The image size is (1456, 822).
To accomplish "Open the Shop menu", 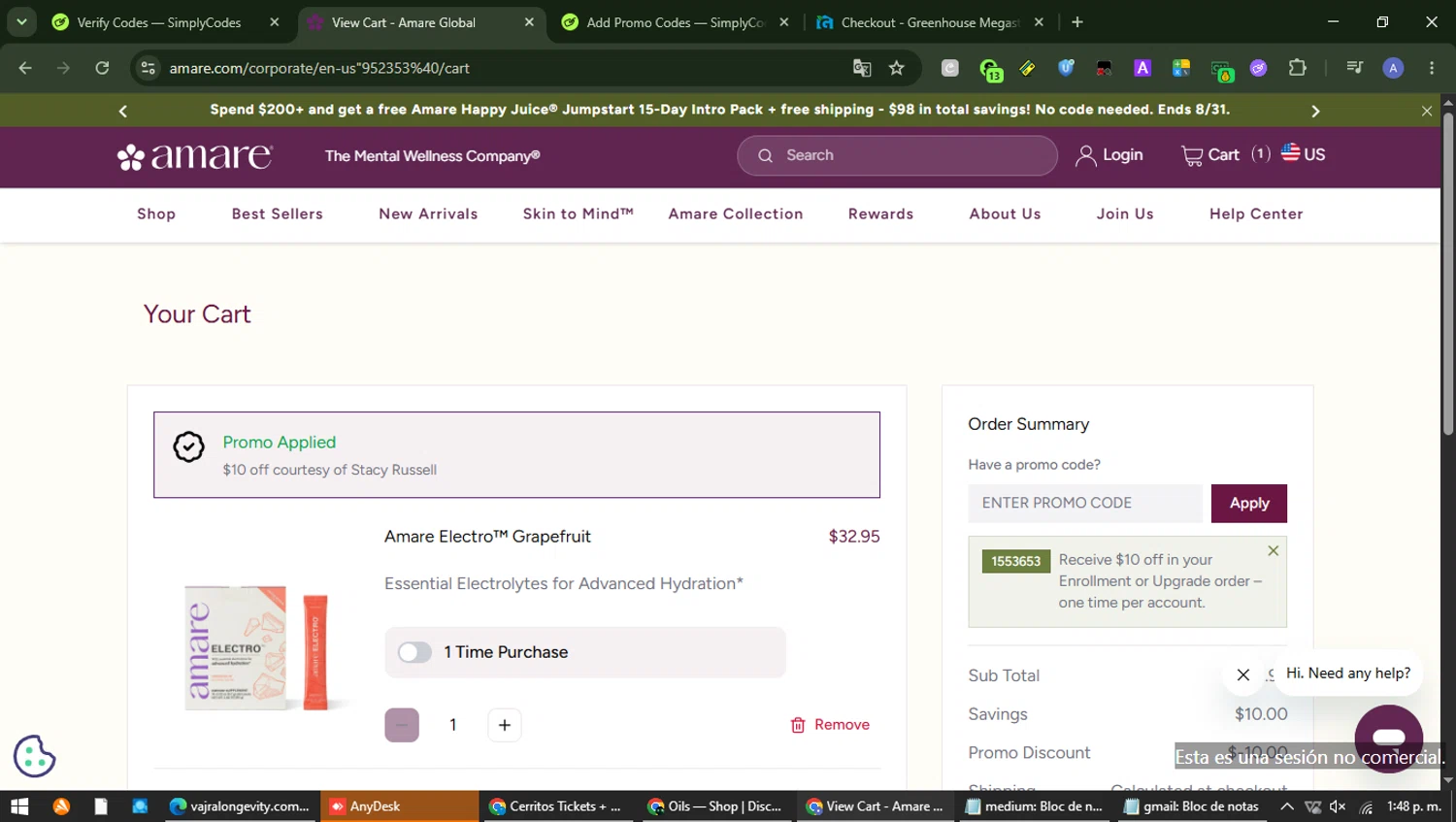I will 156,214.
